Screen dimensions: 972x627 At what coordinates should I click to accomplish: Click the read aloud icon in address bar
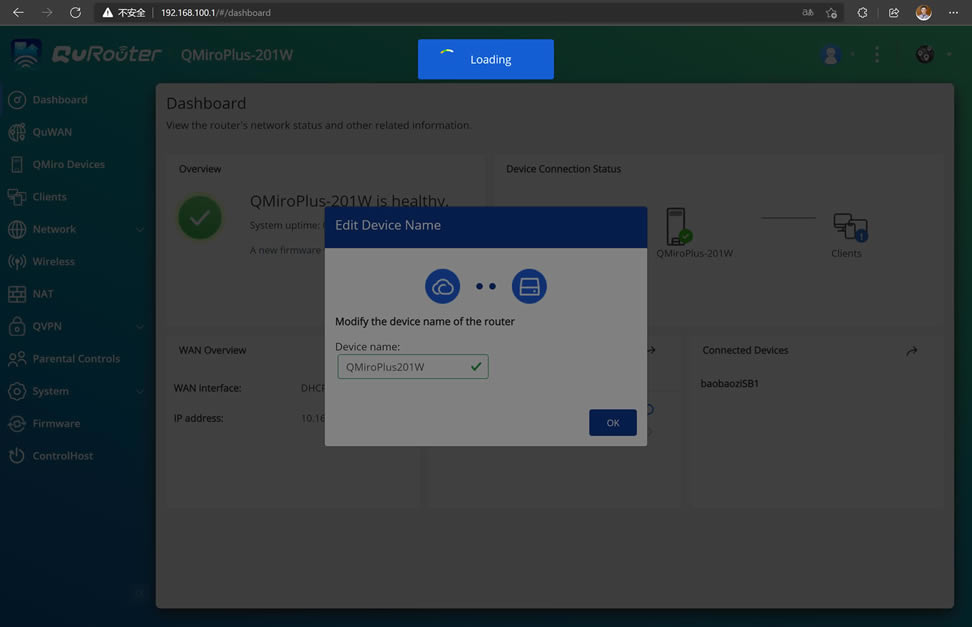click(808, 12)
